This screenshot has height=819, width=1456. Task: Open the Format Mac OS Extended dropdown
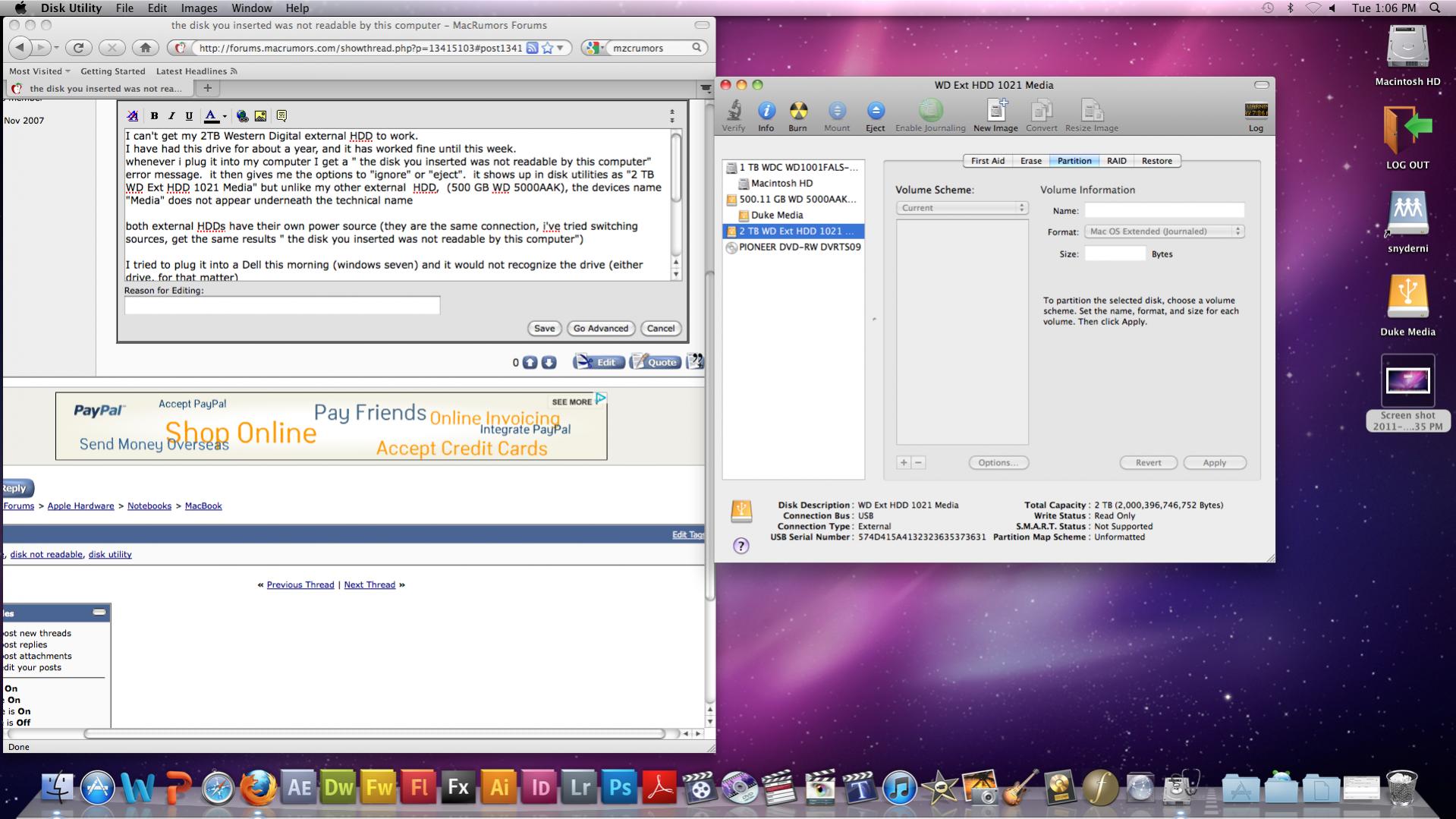(1164, 232)
